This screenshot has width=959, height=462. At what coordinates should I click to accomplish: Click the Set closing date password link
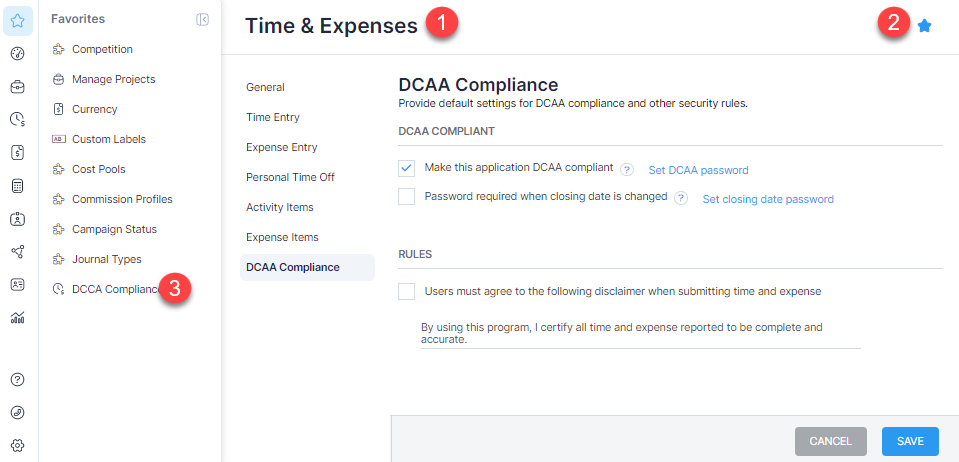coord(768,199)
